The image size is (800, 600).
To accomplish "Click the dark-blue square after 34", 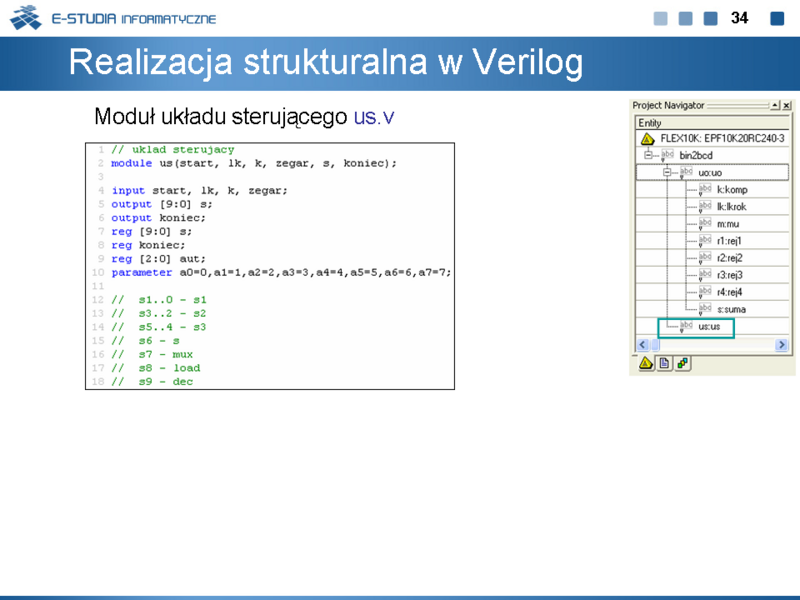I will click(x=777, y=18).
